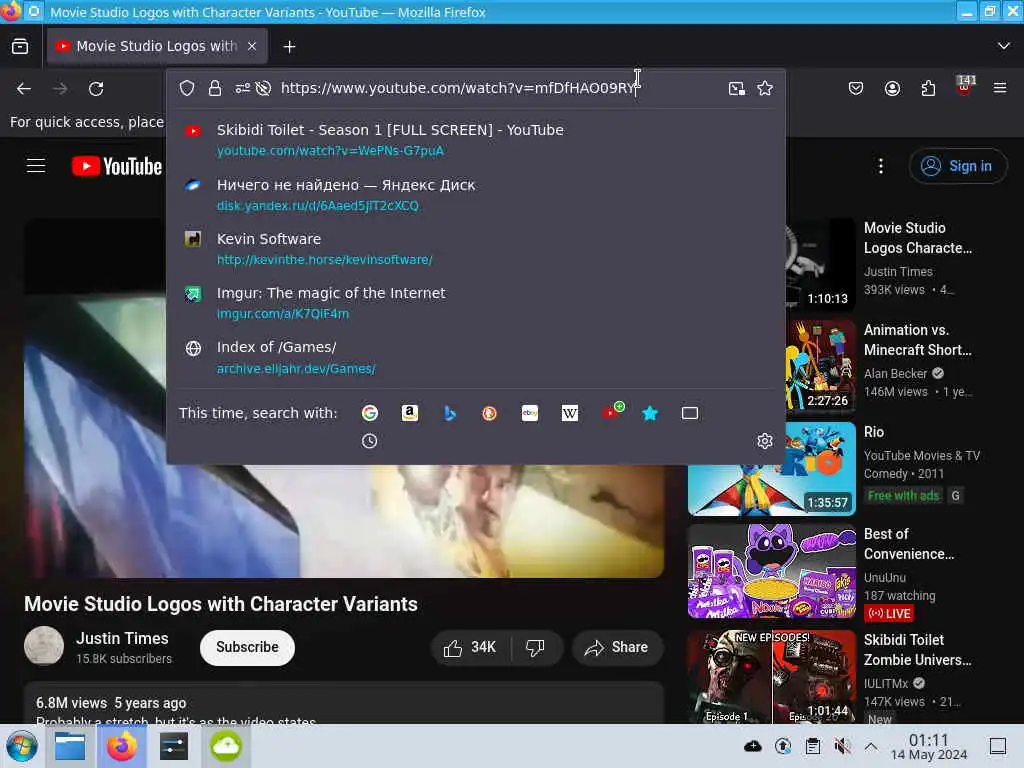
Task: Choose the Skibidi Toilet Season 1 suggestion
Action: click(x=475, y=140)
